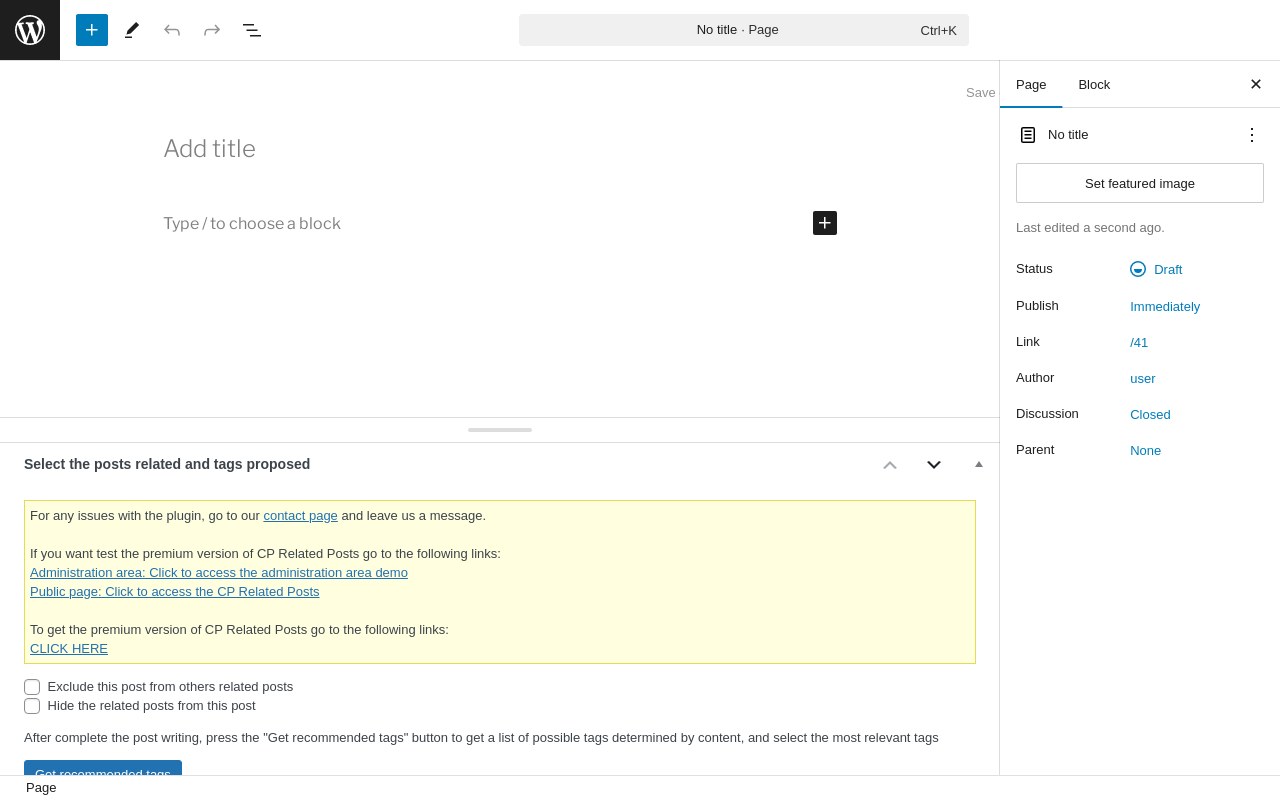Toggle the block inserter plus button
1280x800 pixels.
click(92, 30)
